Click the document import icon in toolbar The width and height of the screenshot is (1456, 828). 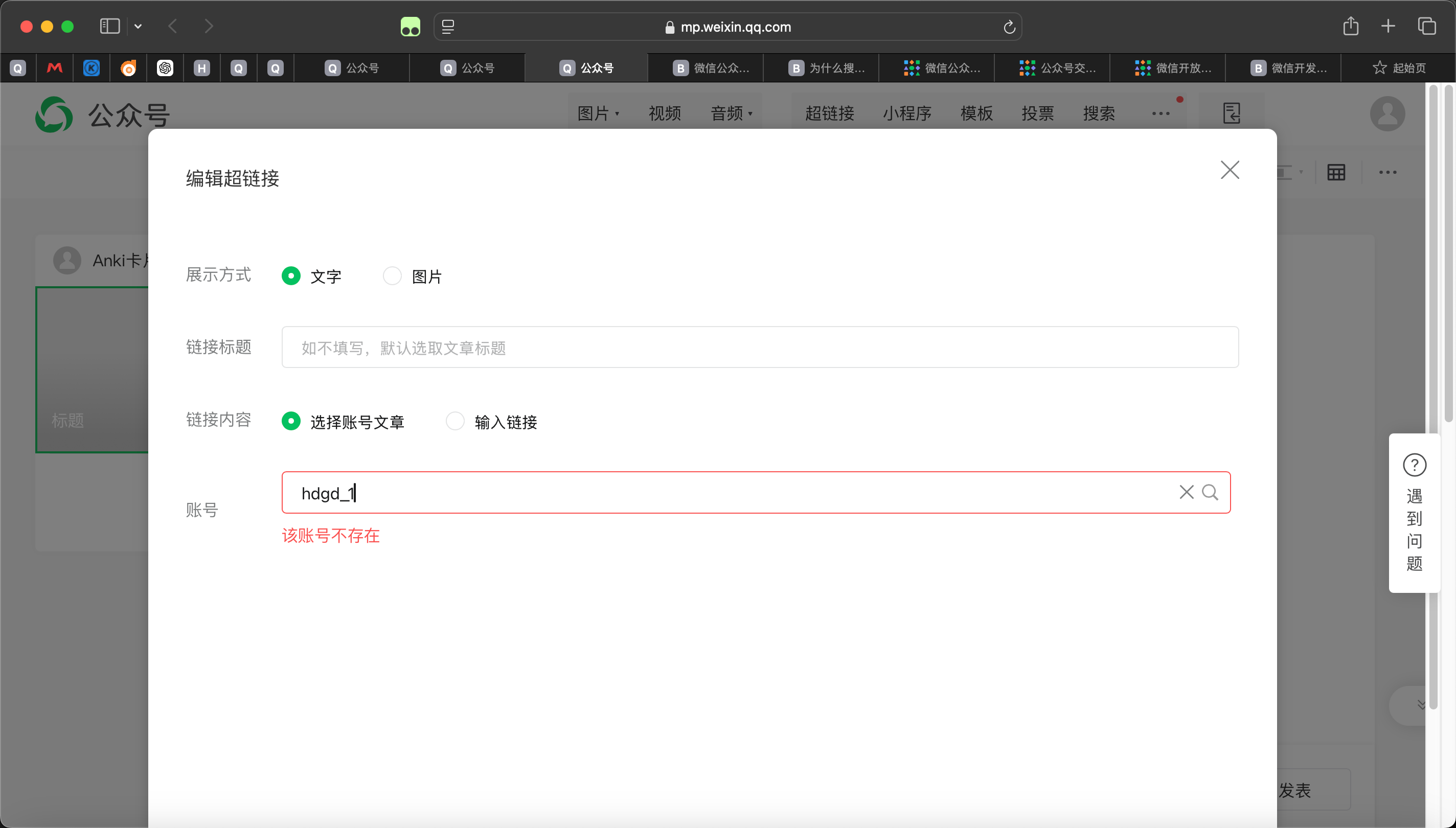tap(1232, 113)
